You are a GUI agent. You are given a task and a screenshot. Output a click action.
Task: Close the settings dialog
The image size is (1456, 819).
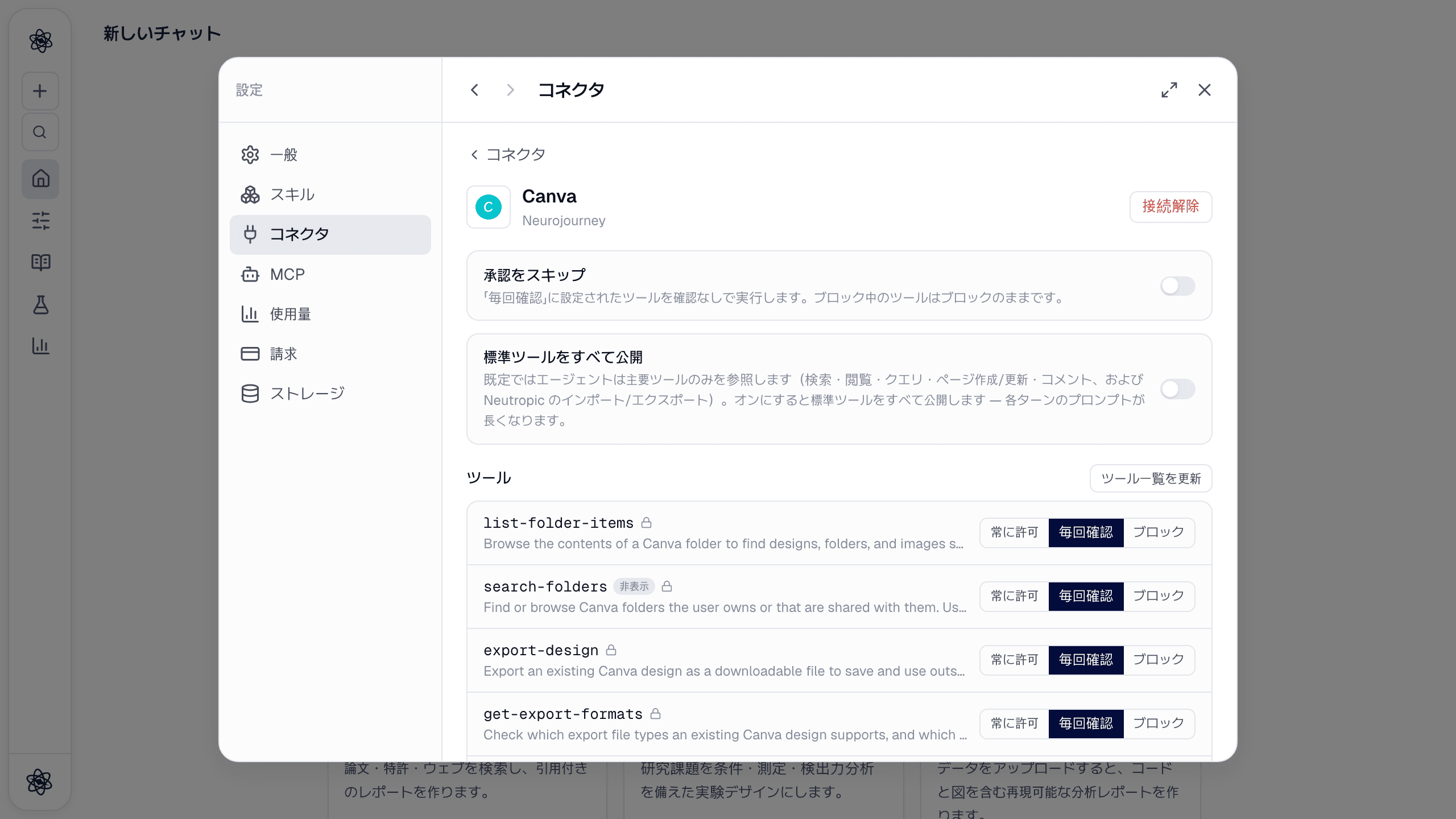(1205, 90)
